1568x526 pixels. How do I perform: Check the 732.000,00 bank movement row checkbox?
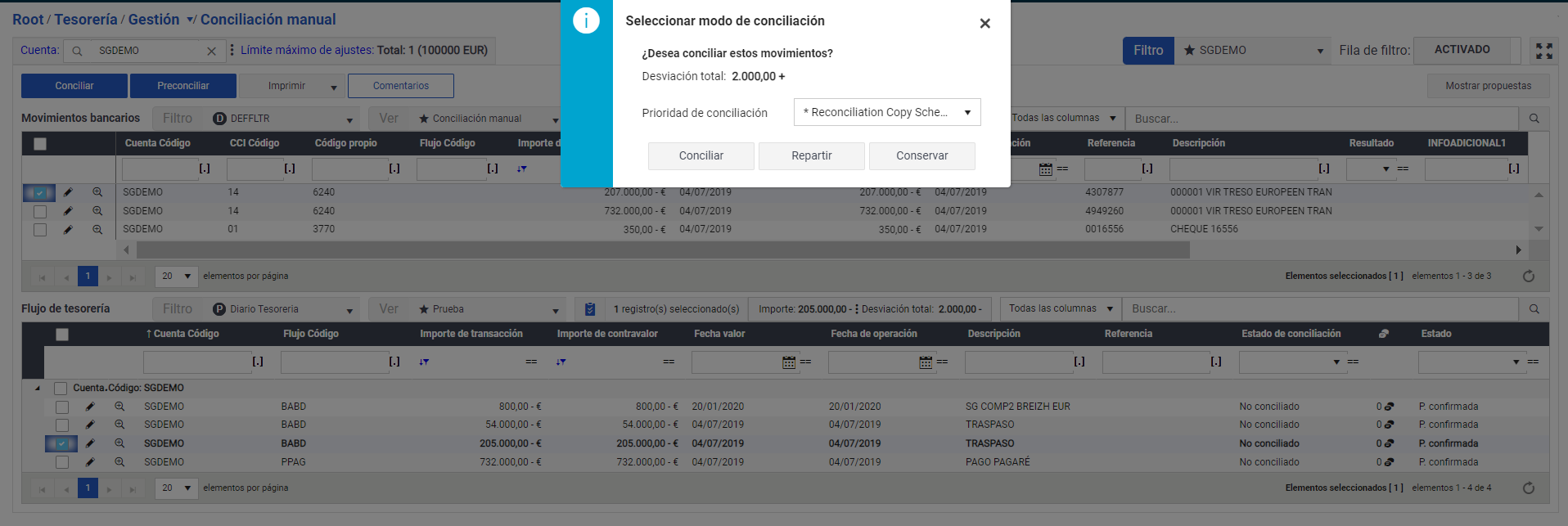point(40,212)
